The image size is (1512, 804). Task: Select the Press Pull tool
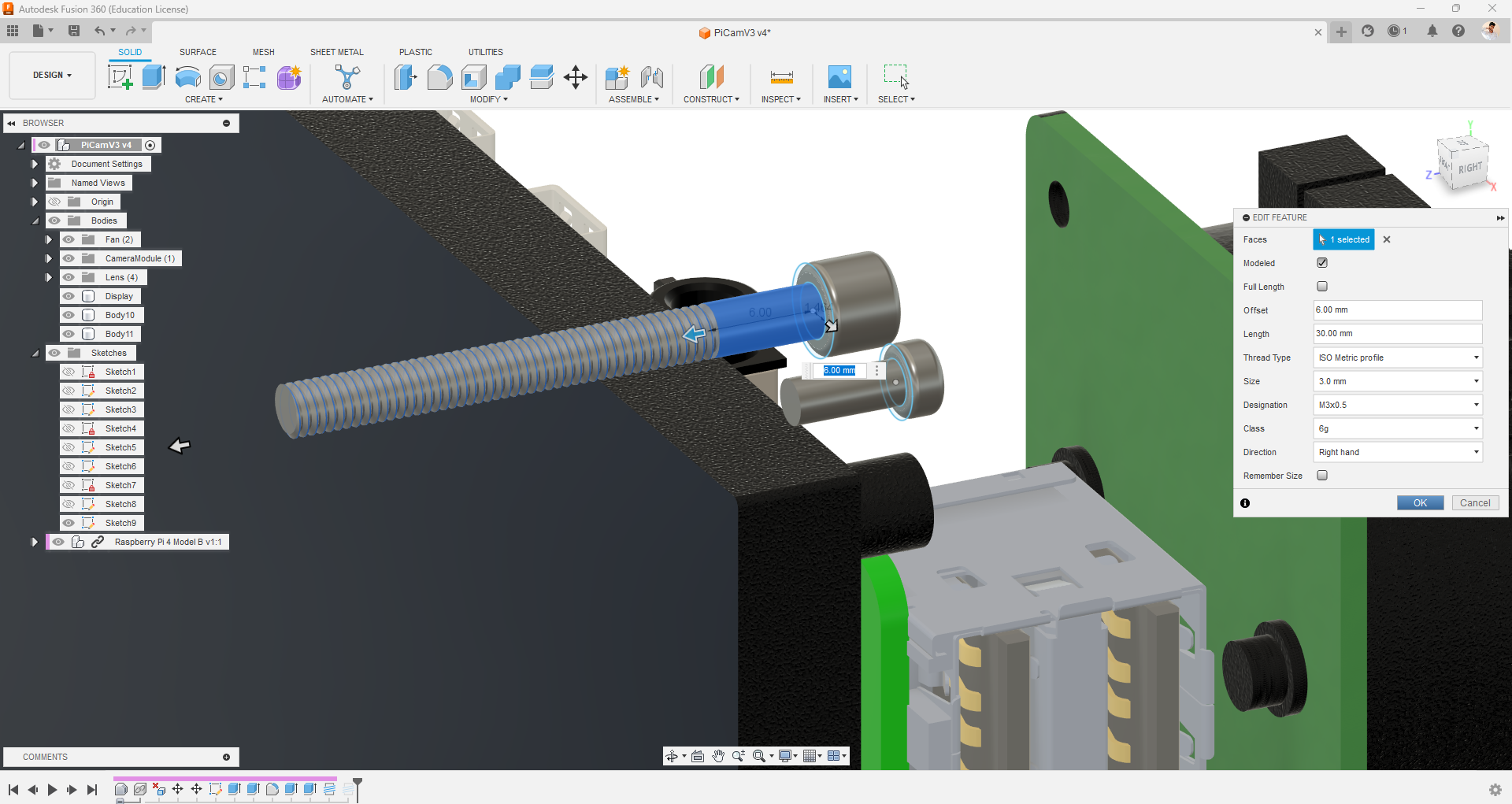(x=406, y=77)
